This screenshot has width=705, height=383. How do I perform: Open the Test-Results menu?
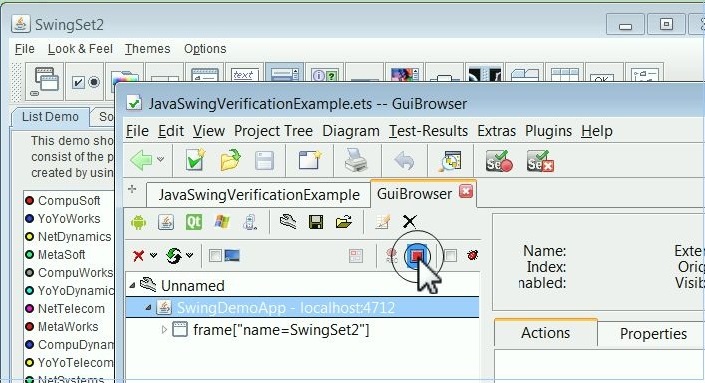pos(428,131)
